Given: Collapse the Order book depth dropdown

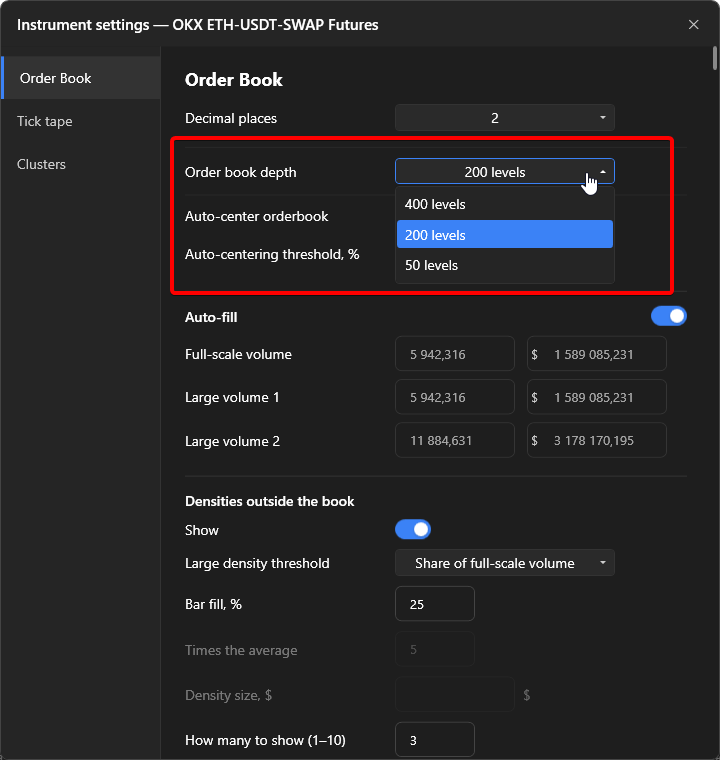Looking at the screenshot, I should click(505, 172).
